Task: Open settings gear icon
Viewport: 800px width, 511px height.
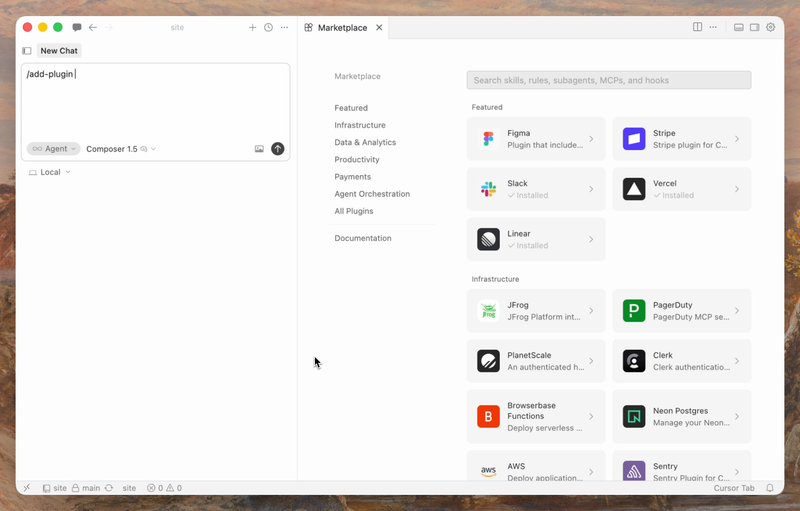Action: [x=770, y=27]
